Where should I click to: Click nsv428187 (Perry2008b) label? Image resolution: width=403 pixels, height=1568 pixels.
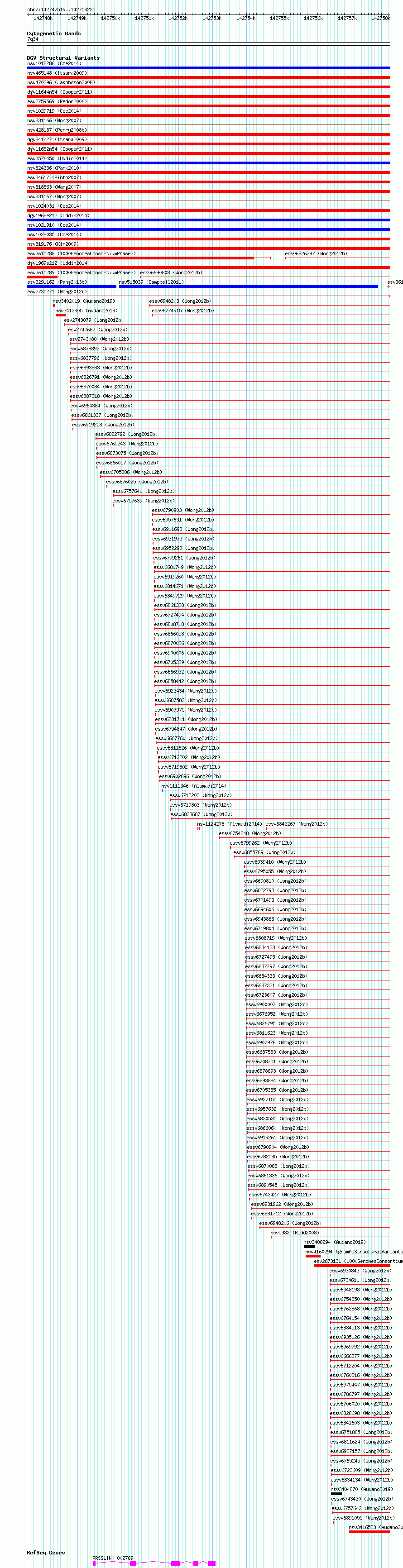pyautogui.click(x=57, y=129)
